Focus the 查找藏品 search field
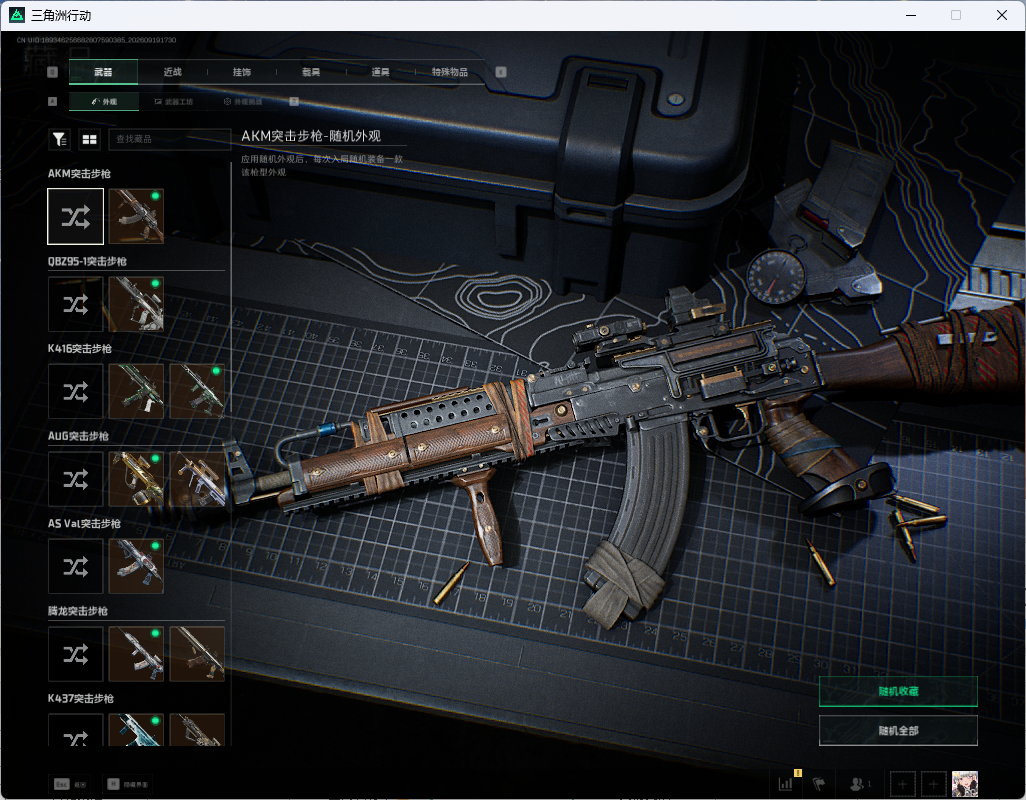This screenshot has width=1026, height=800. [169, 139]
